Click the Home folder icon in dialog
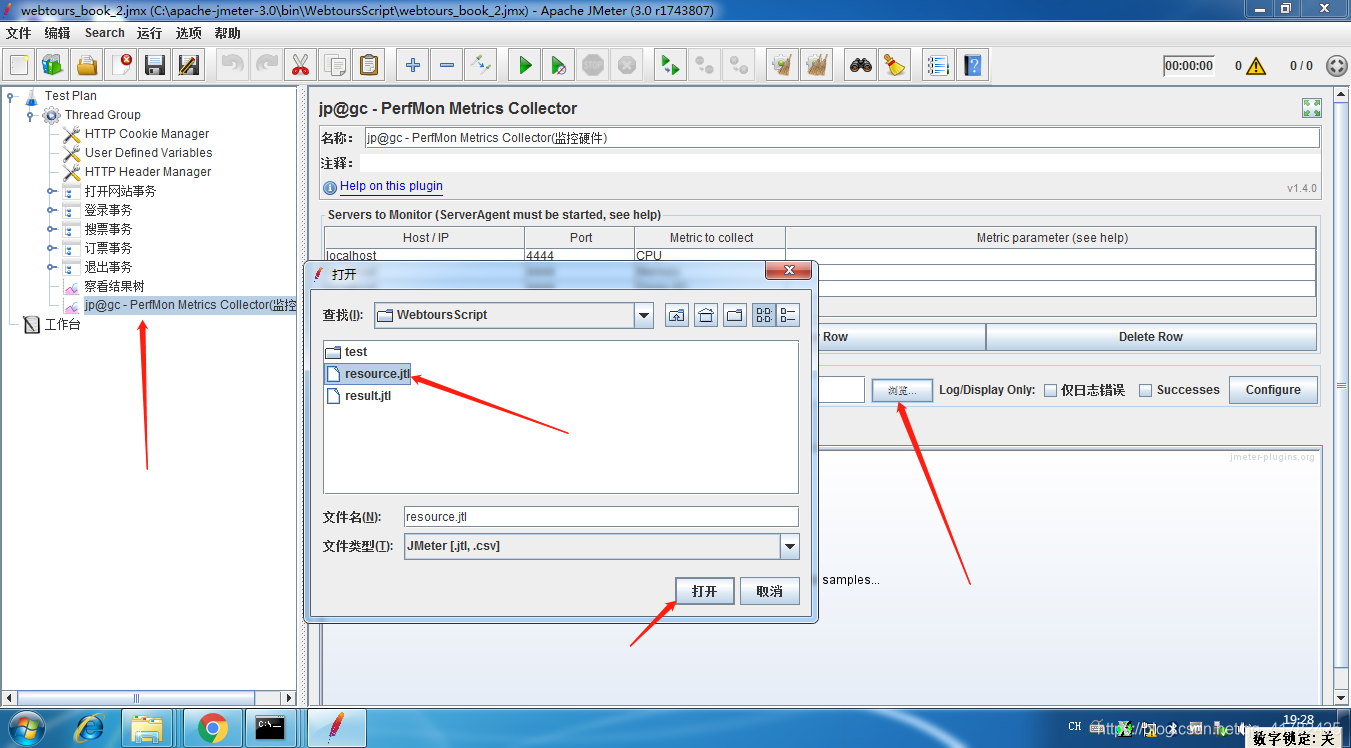 706,315
